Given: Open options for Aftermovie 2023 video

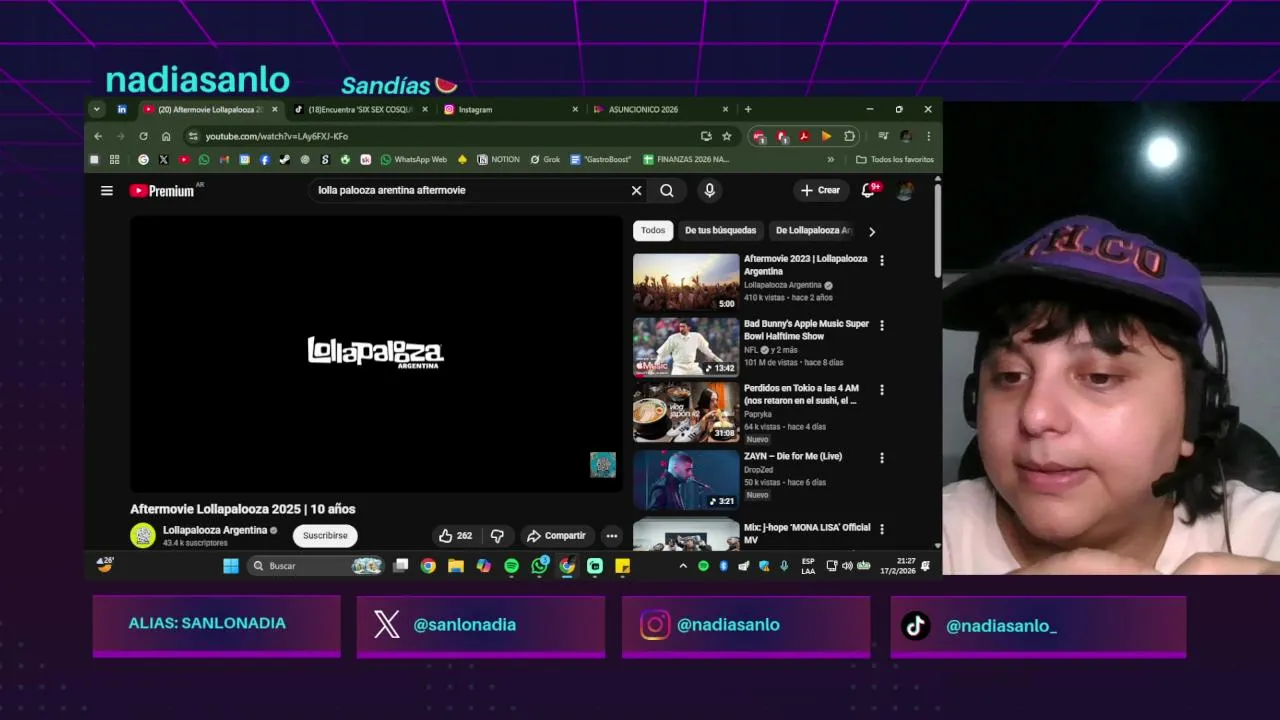Looking at the screenshot, I should [x=881, y=260].
